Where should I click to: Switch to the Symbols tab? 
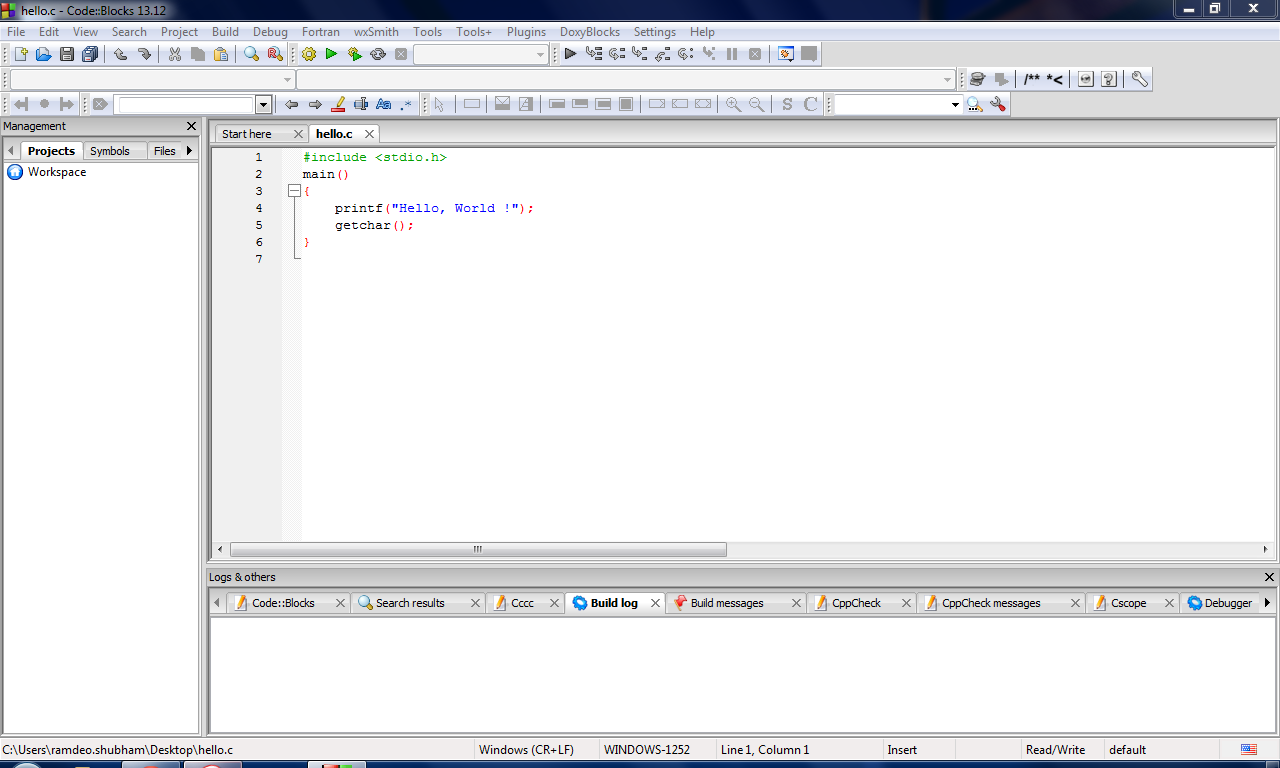(x=109, y=151)
